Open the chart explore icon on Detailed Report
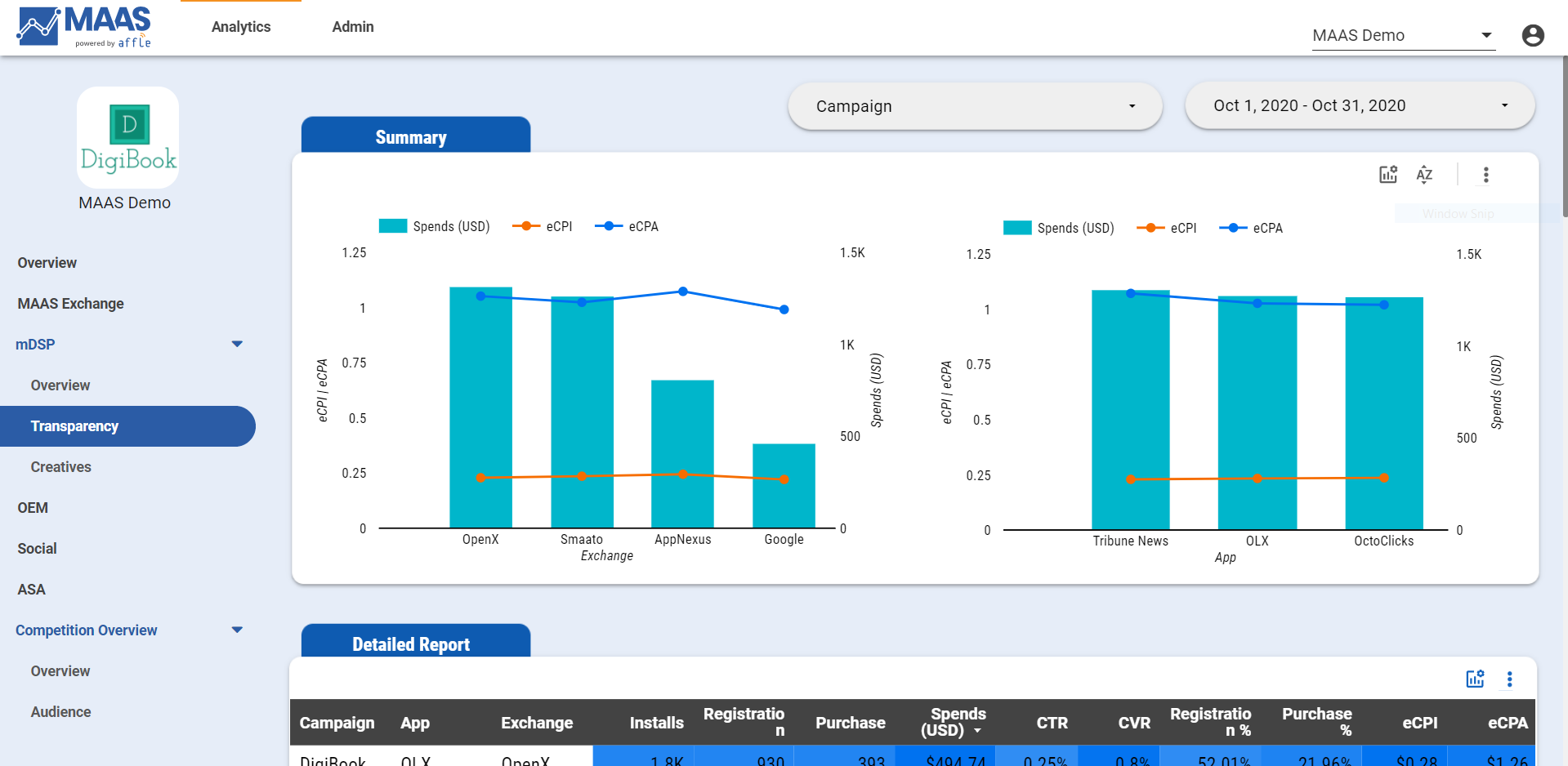Screen dimensions: 1568x766 (x=1475, y=679)
